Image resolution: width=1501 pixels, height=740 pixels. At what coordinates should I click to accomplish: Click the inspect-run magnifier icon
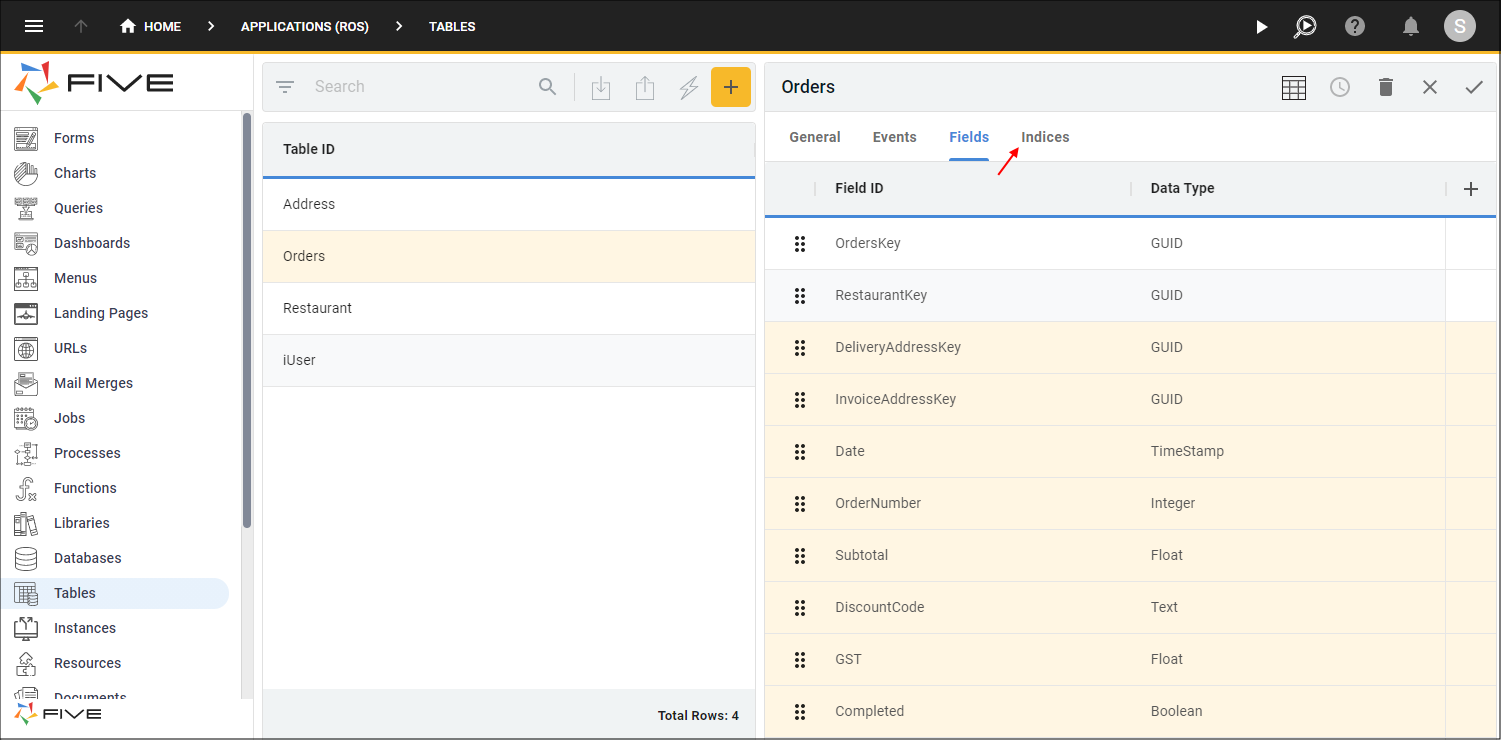click(1305, 27)
